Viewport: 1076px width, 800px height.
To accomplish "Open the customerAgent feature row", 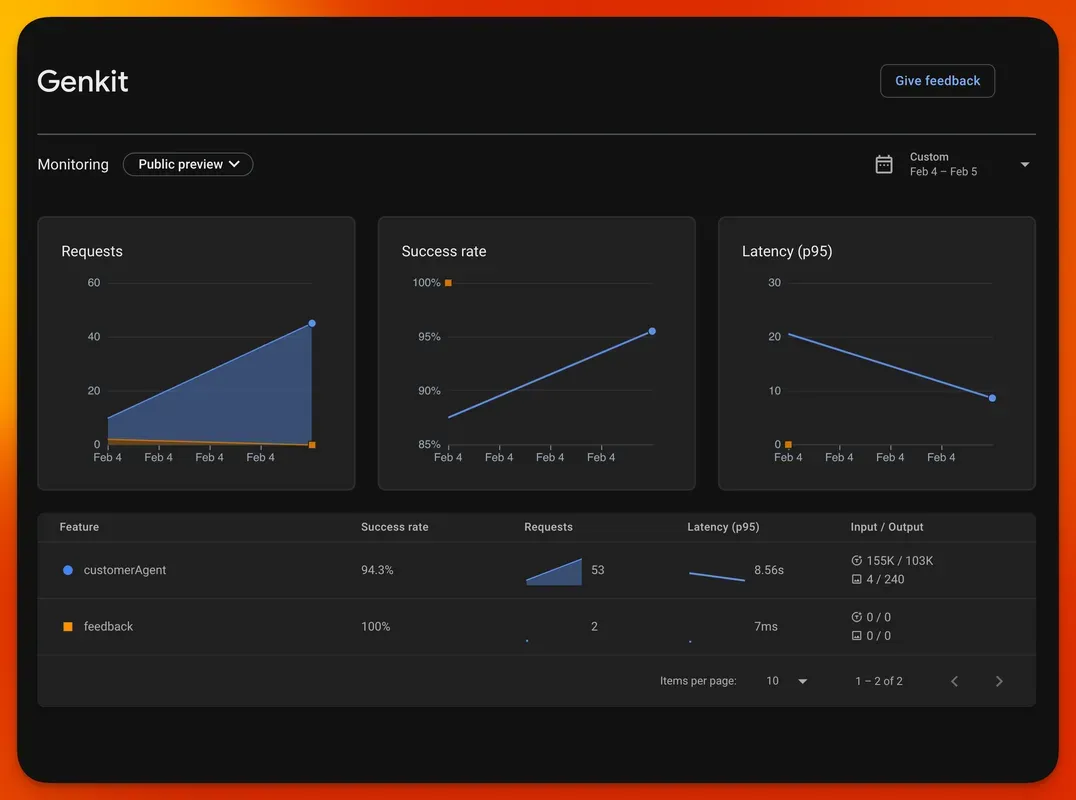I will (x=537, y=570).
